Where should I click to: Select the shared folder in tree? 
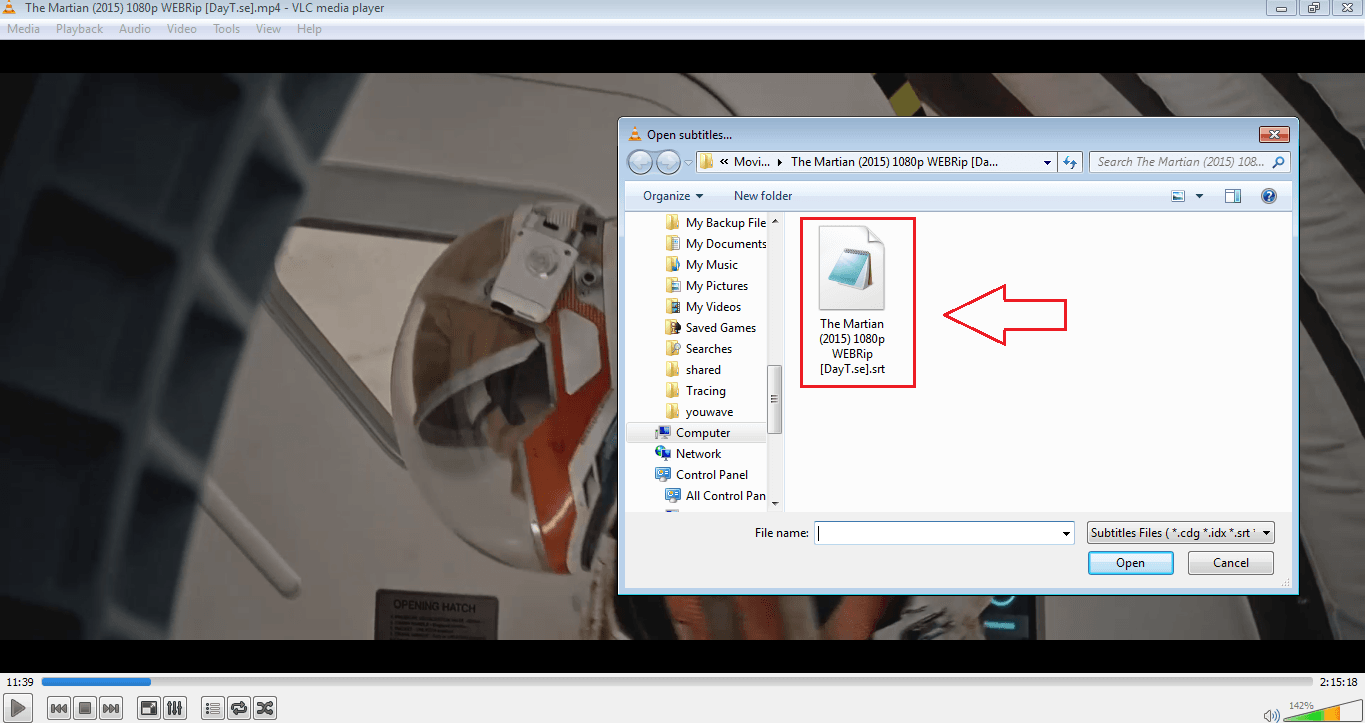(693, 370)
